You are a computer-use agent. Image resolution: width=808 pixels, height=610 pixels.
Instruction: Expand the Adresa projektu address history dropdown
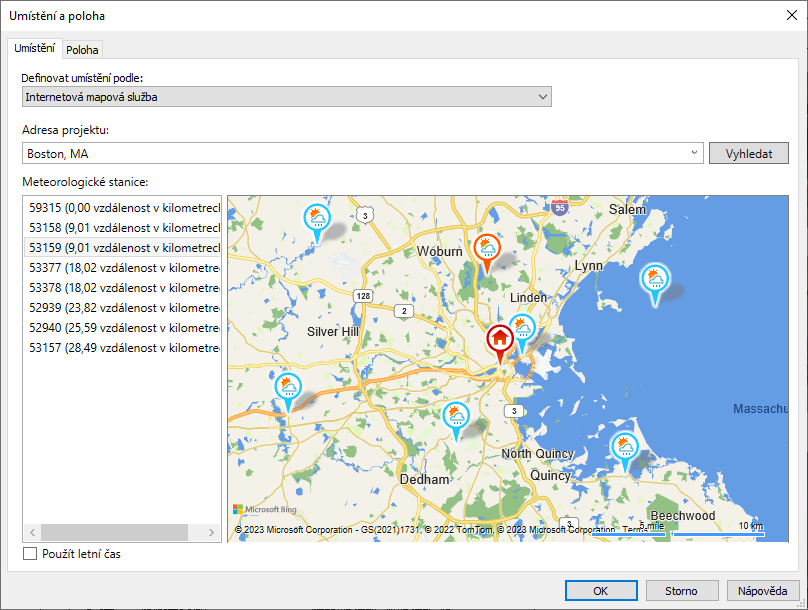pyautogui.click(x=694, y=153)
